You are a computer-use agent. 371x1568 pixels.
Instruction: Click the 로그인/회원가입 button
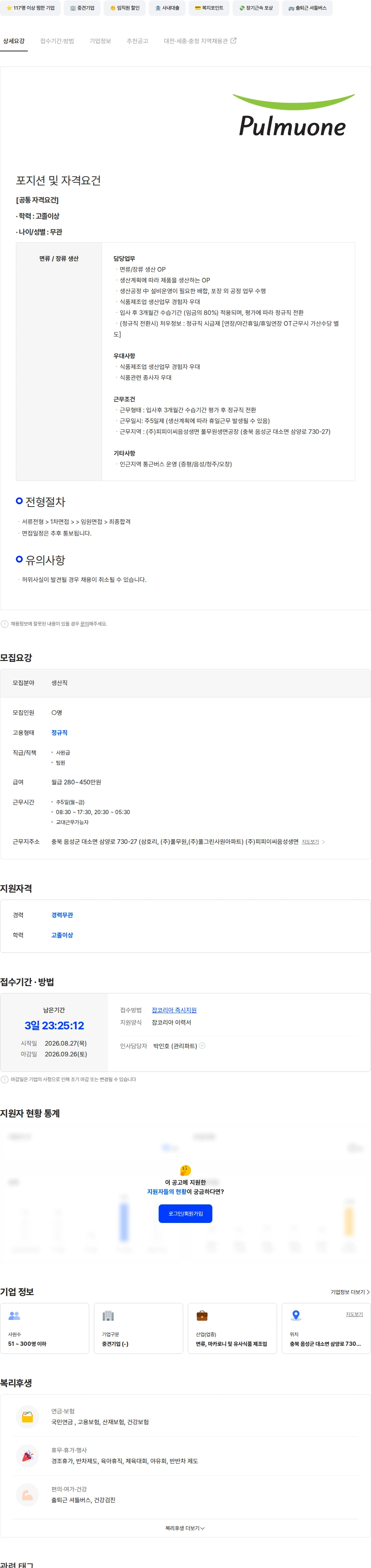pyautogui.click(x=186, y=1213)
